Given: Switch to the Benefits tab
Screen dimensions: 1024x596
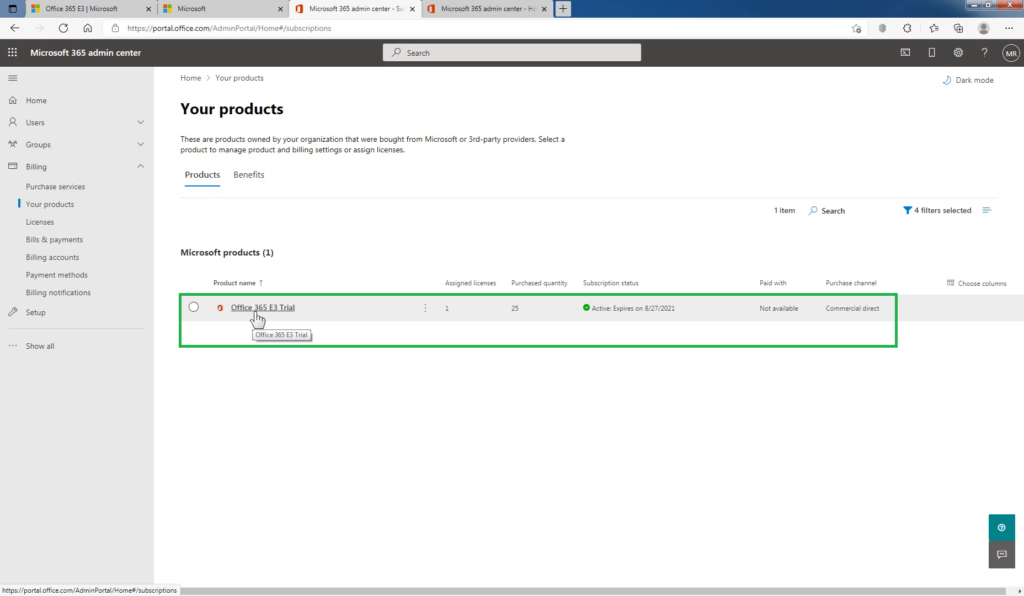Looking at the screenshot, I should 249,174.
